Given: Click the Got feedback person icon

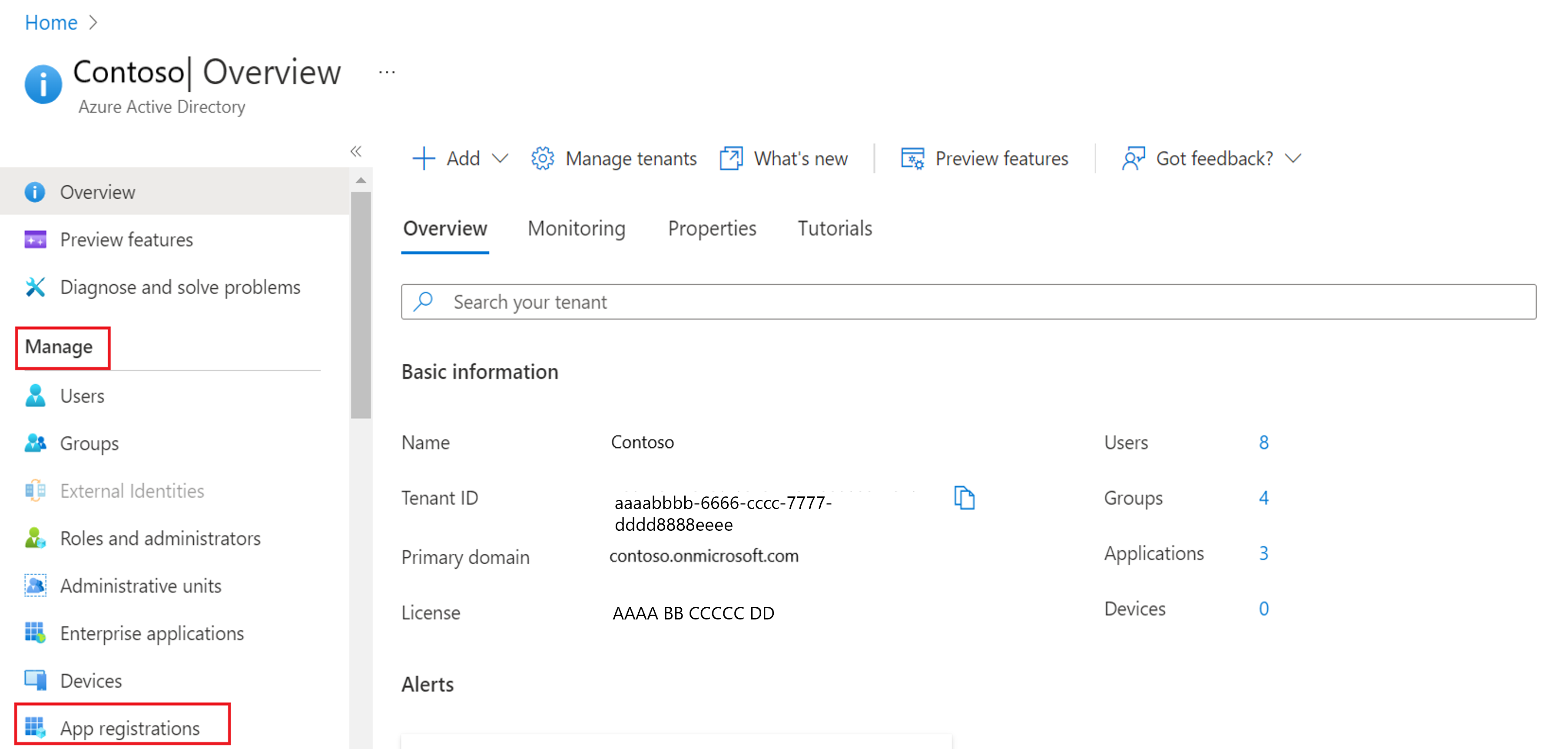Looking at the screenshot, I should point(1134,158).
